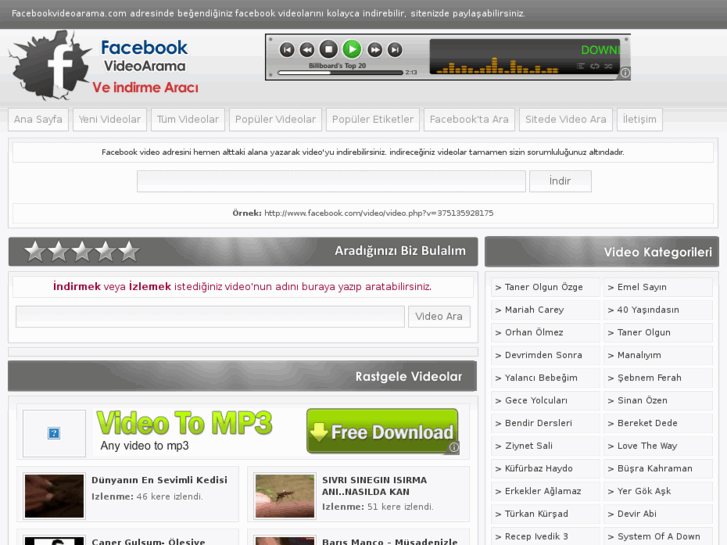727x545 pixels.
Task: Open the Ana Sayfa tab
Action: [x=38, y=120]
